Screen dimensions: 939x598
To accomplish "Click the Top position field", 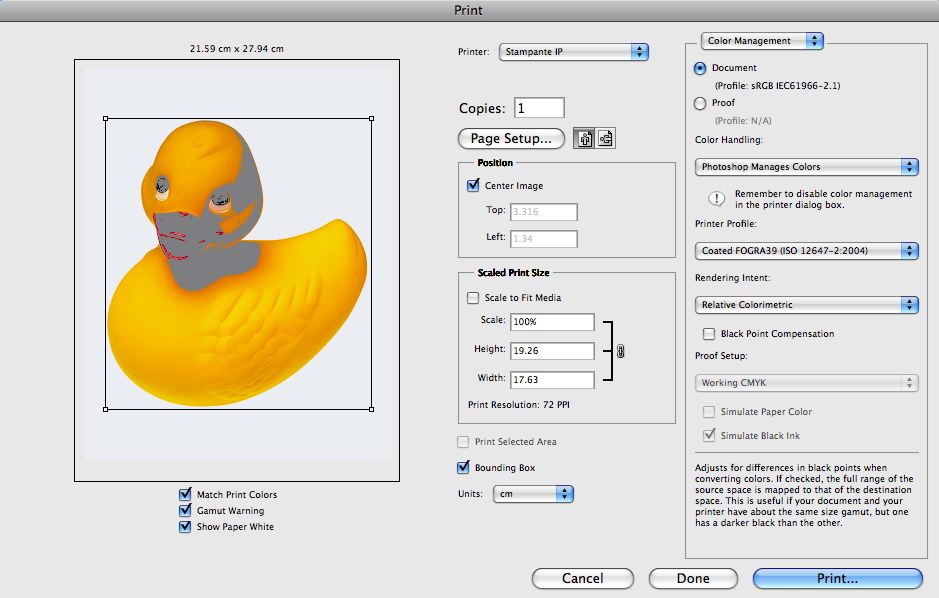I will 544,211.
